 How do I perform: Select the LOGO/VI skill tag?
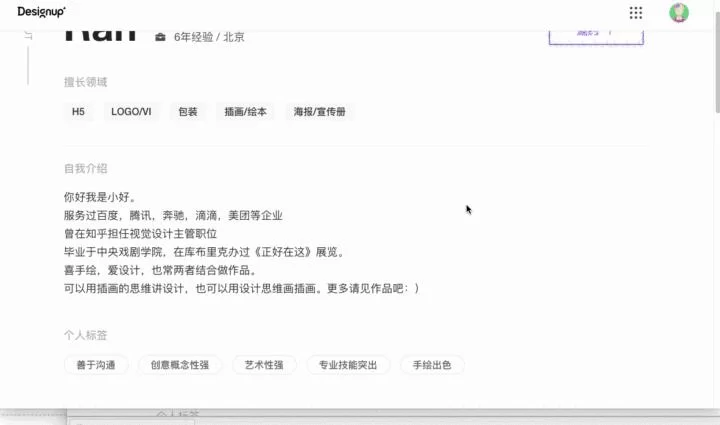click(131, 112)
